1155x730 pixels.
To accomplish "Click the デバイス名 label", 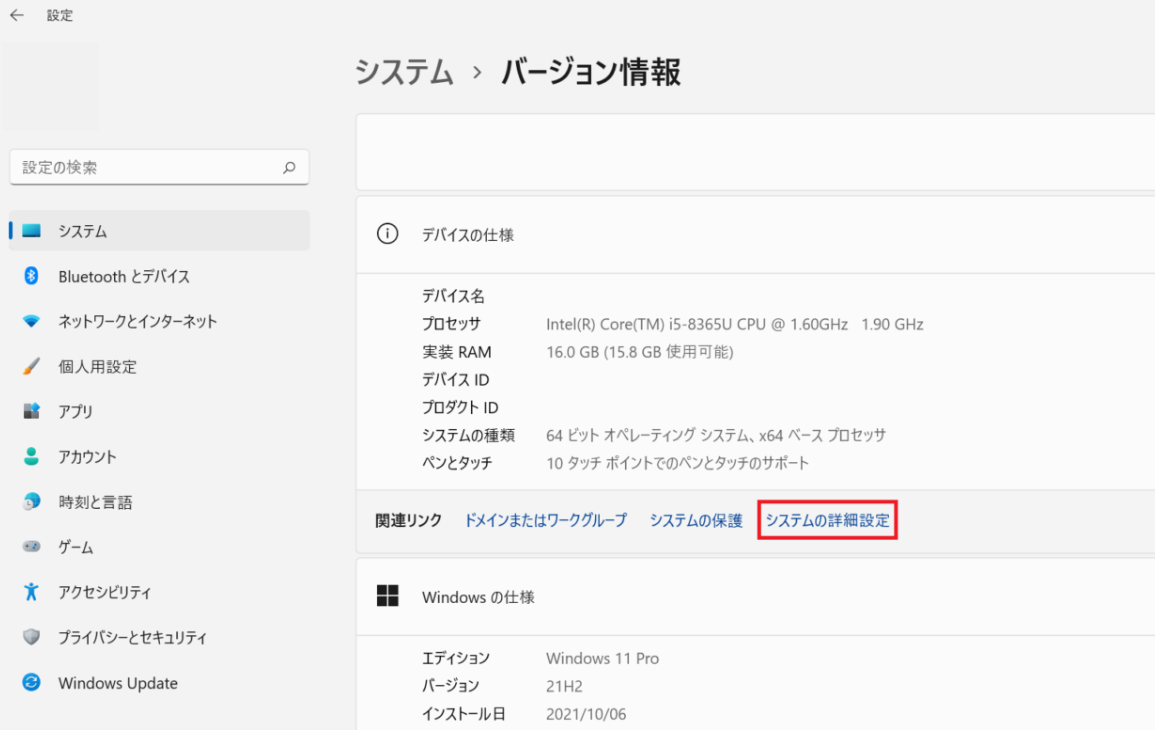I will click(453, 296).
